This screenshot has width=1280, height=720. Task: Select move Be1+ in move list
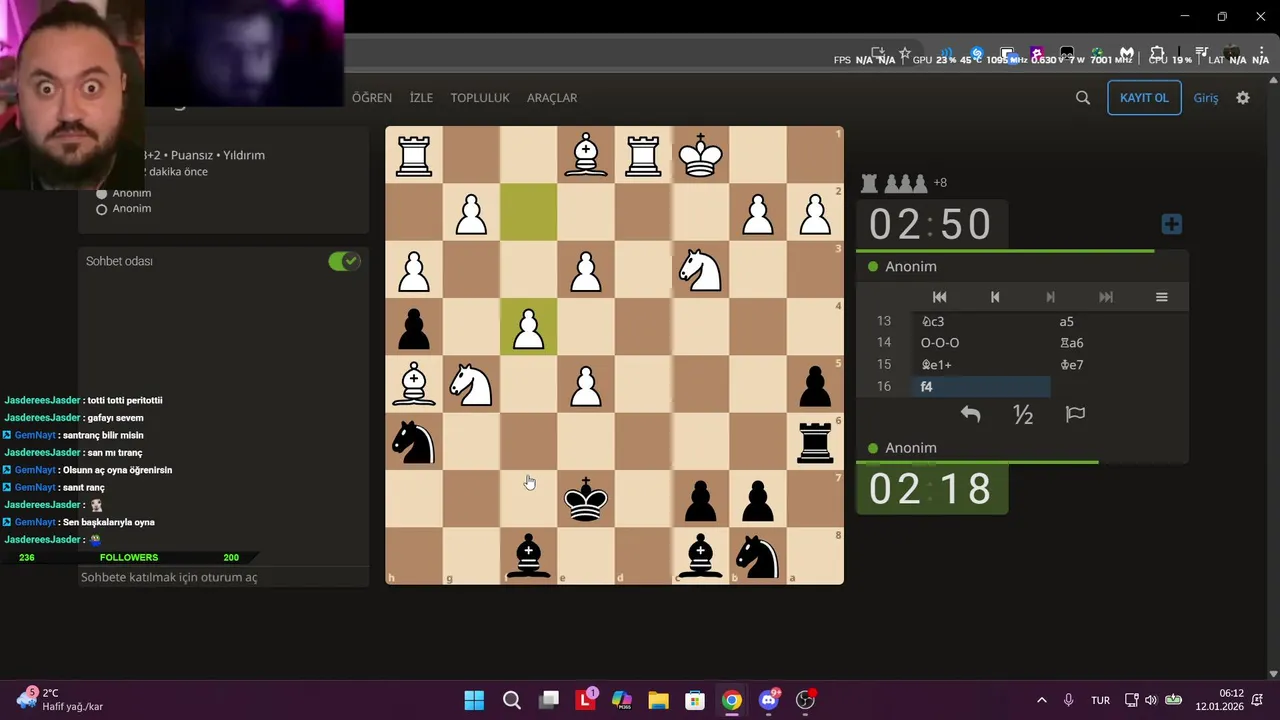tap(983, 365)
